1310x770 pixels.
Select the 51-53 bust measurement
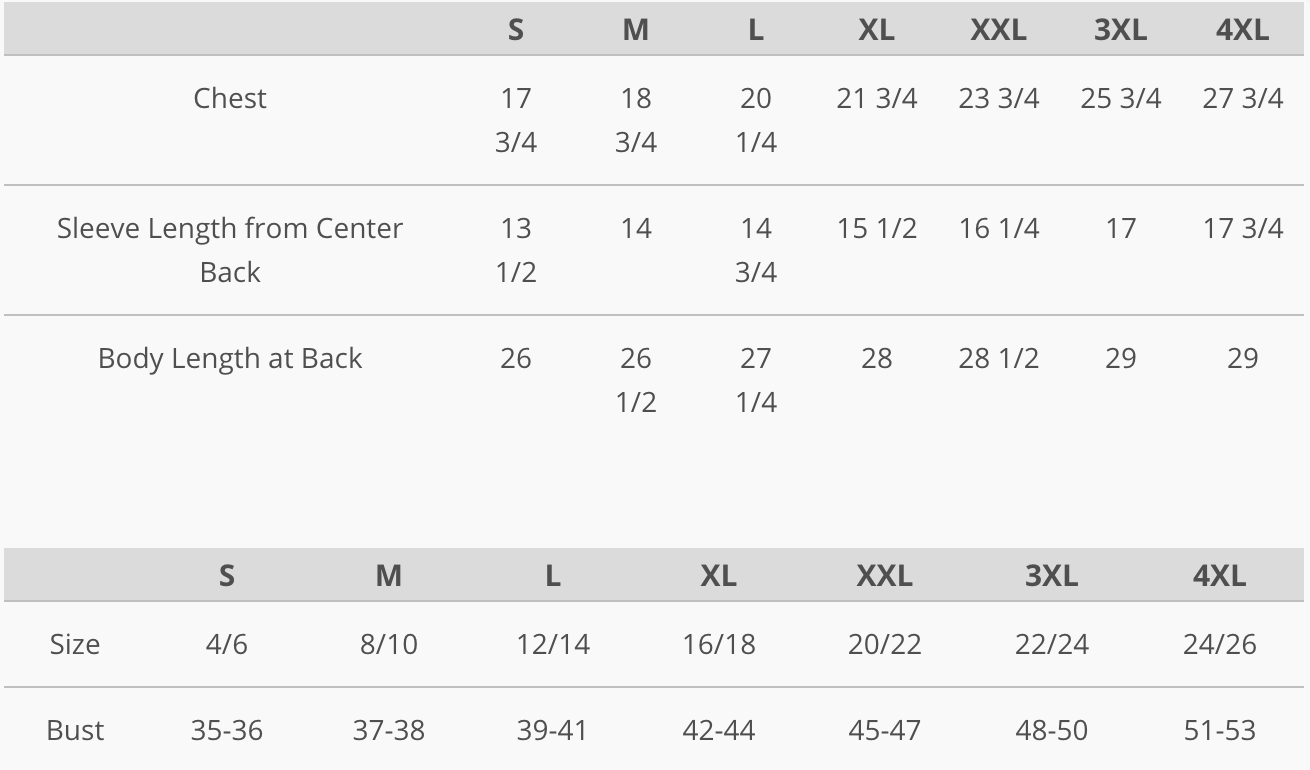(1219, 730)
